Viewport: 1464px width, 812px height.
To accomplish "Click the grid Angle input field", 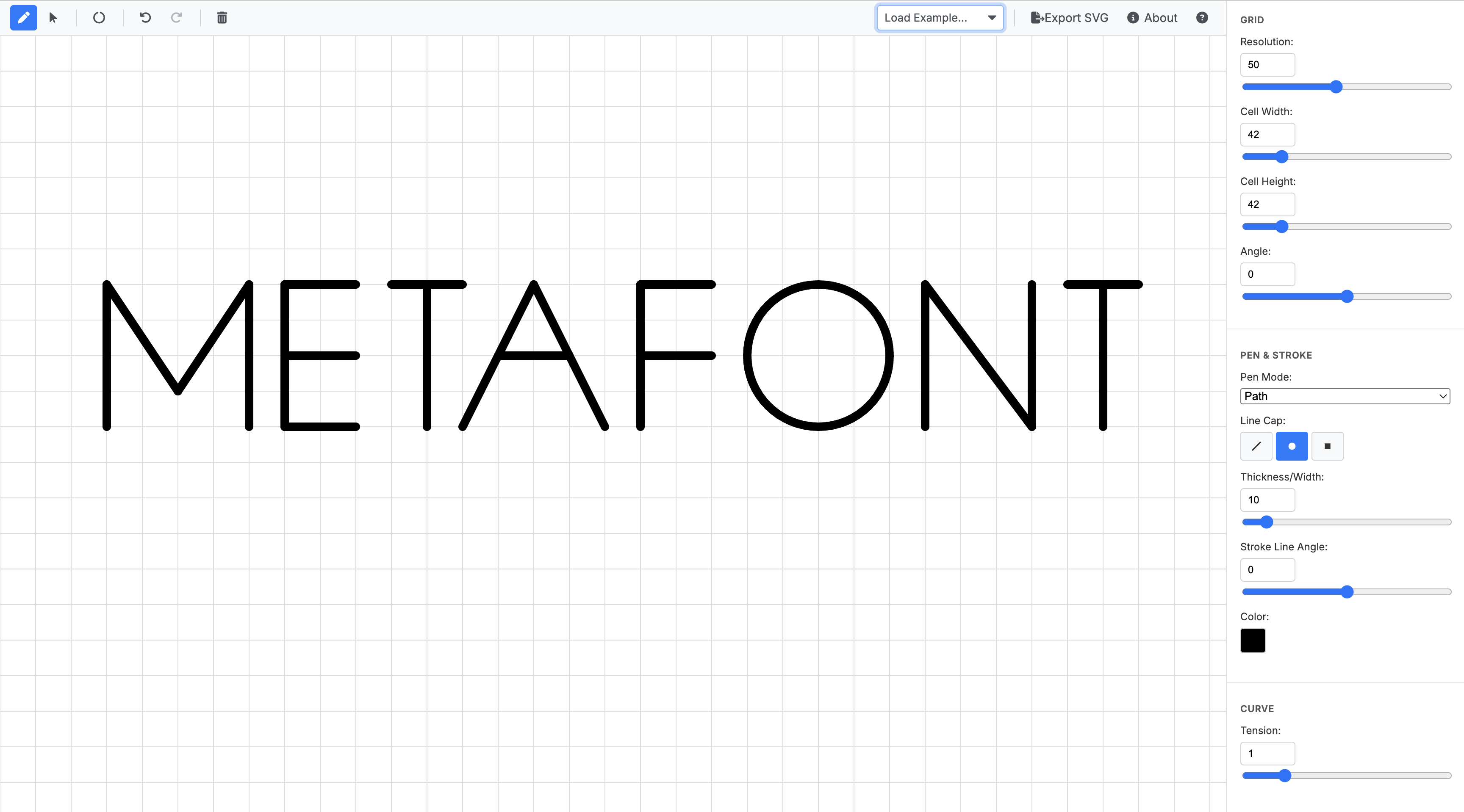I will (x=1267, y=274).
